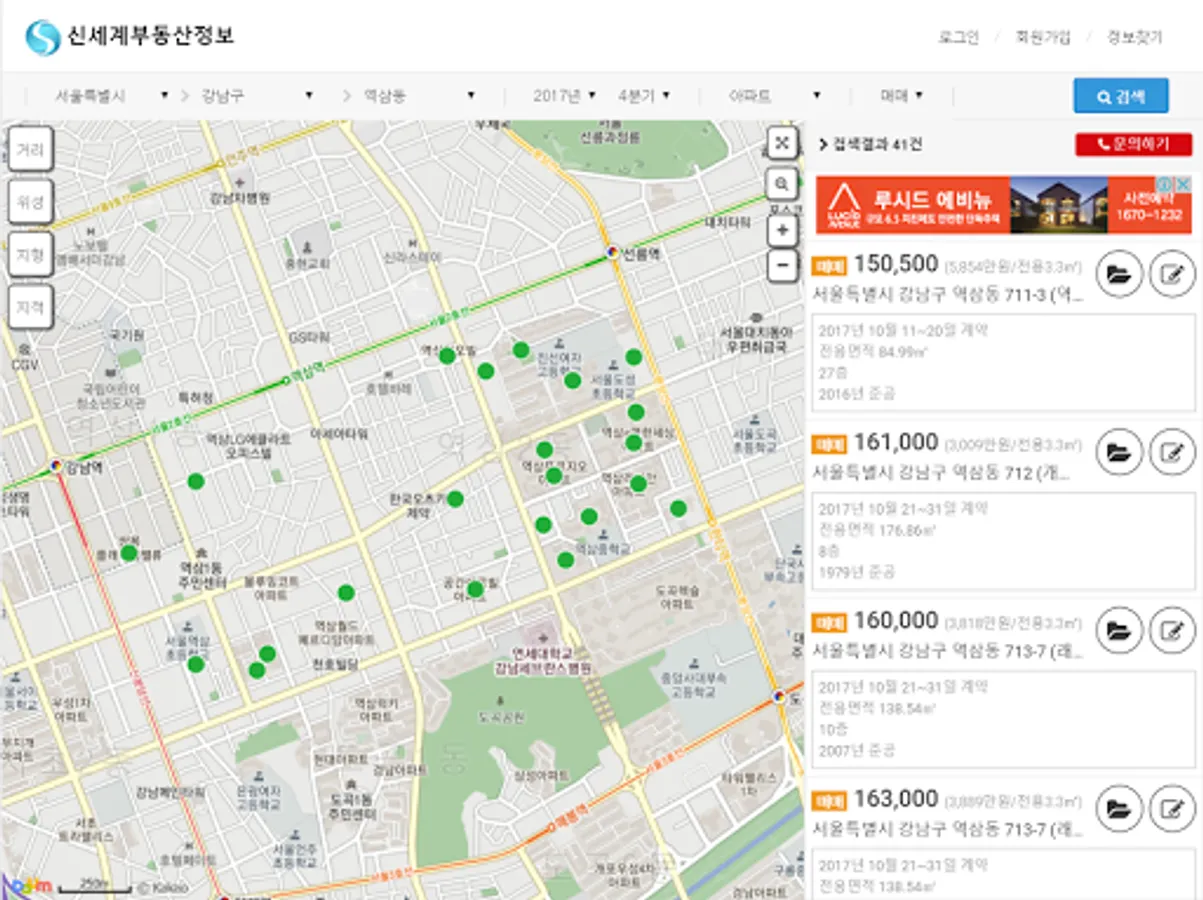Viewport: 1203px width, 900px height.
Task: Open the 정보찾기 link
Action: pyautogui.click(x=1134, y=38)
